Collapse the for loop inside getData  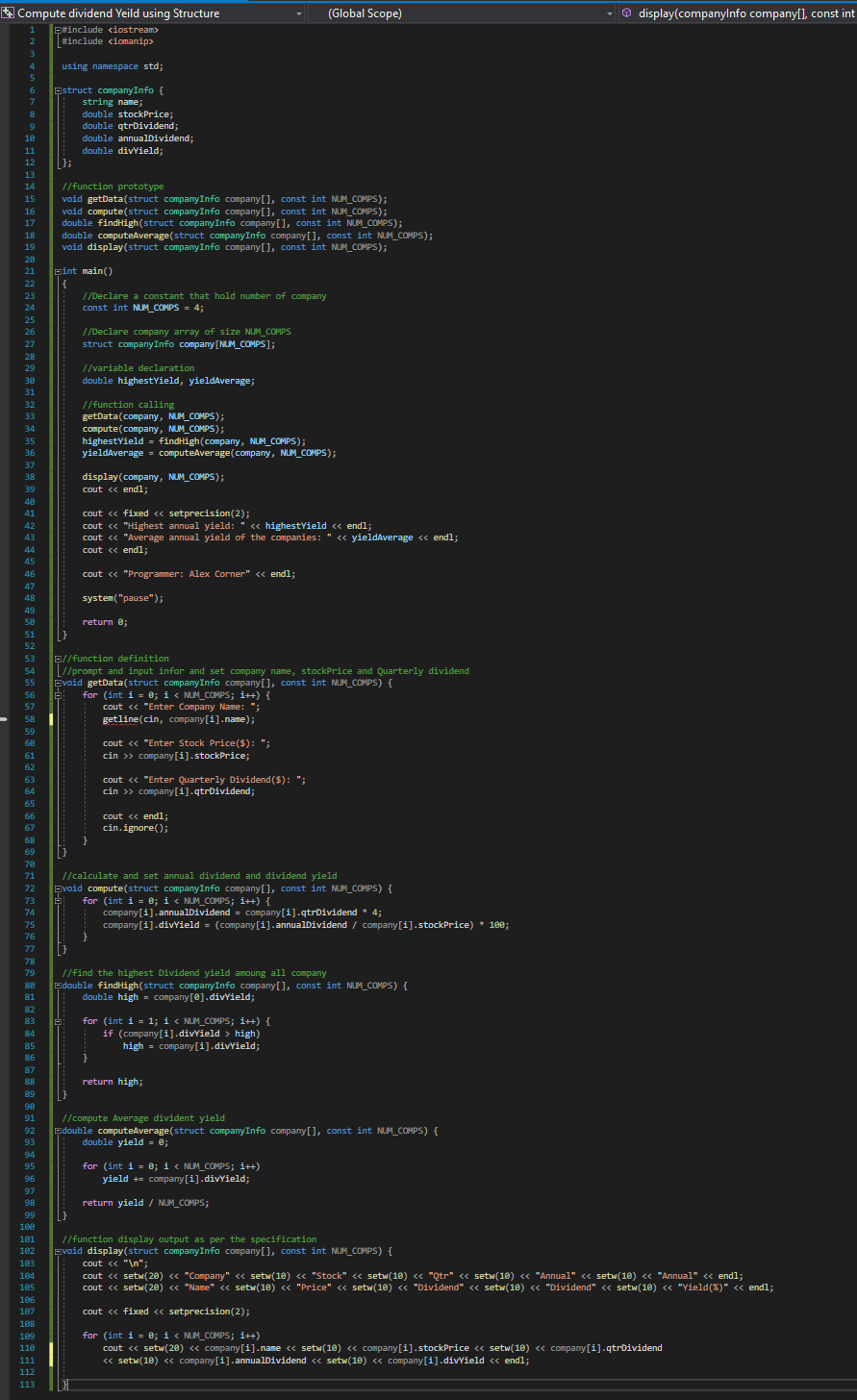[57, 694]
